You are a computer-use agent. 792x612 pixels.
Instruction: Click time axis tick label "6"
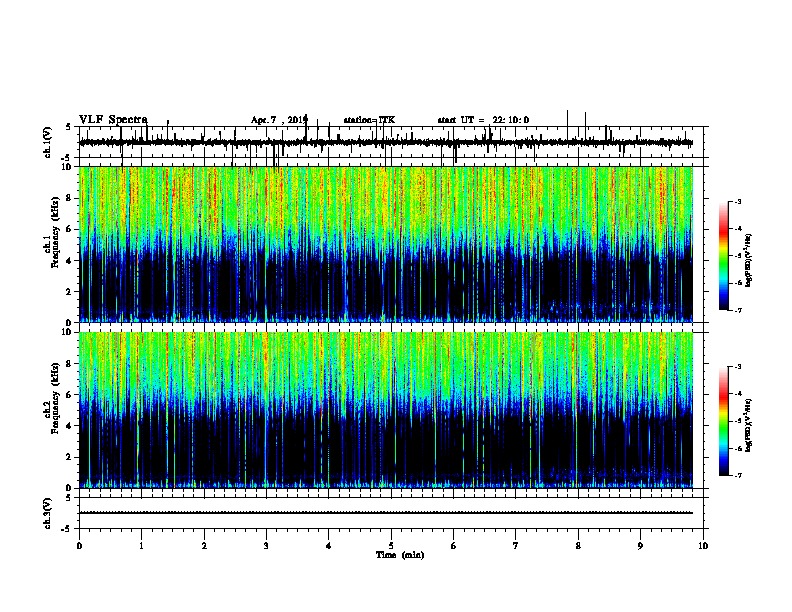454,546
